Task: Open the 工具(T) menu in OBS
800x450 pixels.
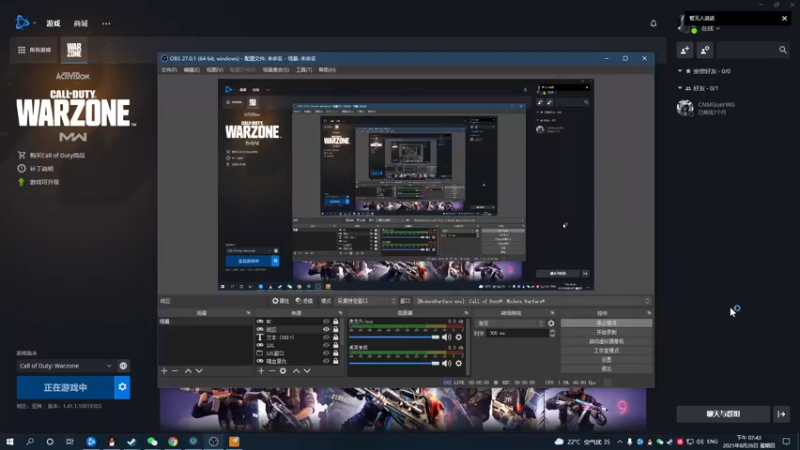Action: tap(304, 70)
